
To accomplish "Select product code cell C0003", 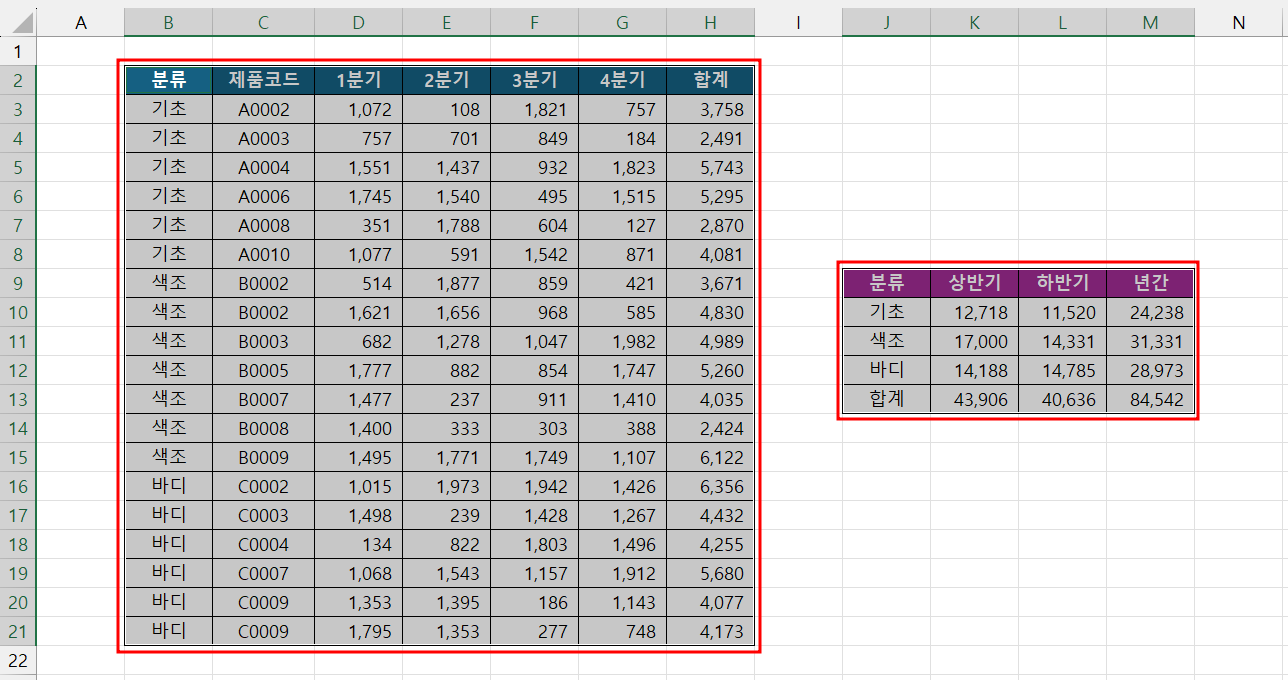I will pyautogui.click(x=264, y=516).
